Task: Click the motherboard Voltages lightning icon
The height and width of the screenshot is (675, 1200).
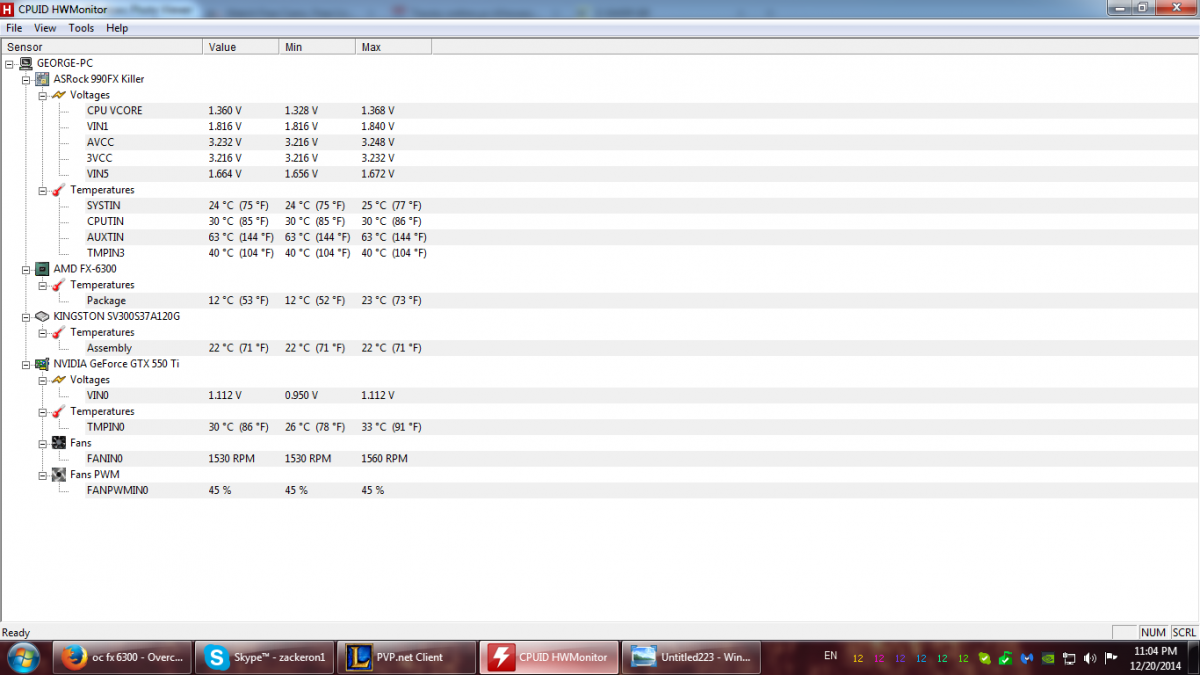Action: click(59, 95)
